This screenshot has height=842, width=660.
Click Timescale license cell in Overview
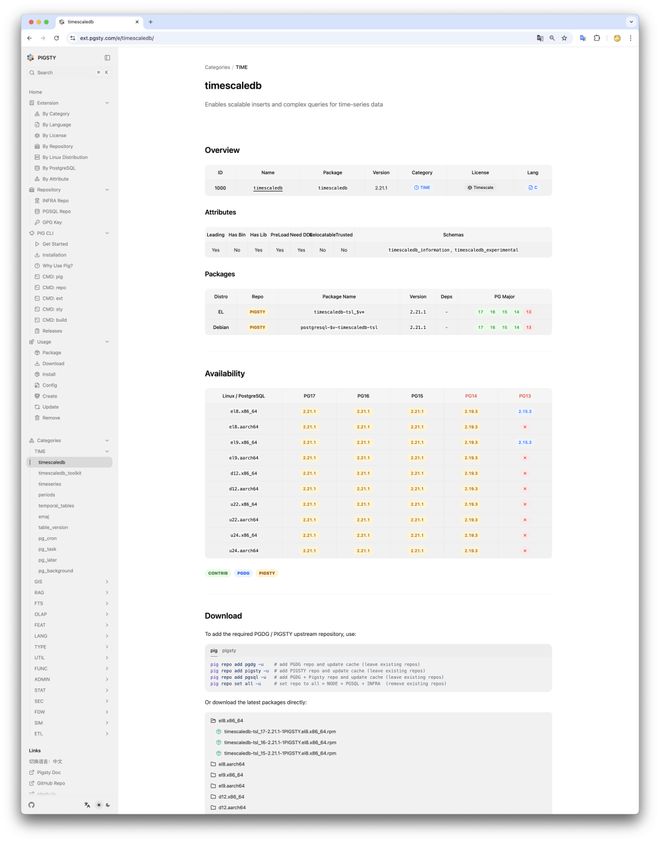(480, 187)
